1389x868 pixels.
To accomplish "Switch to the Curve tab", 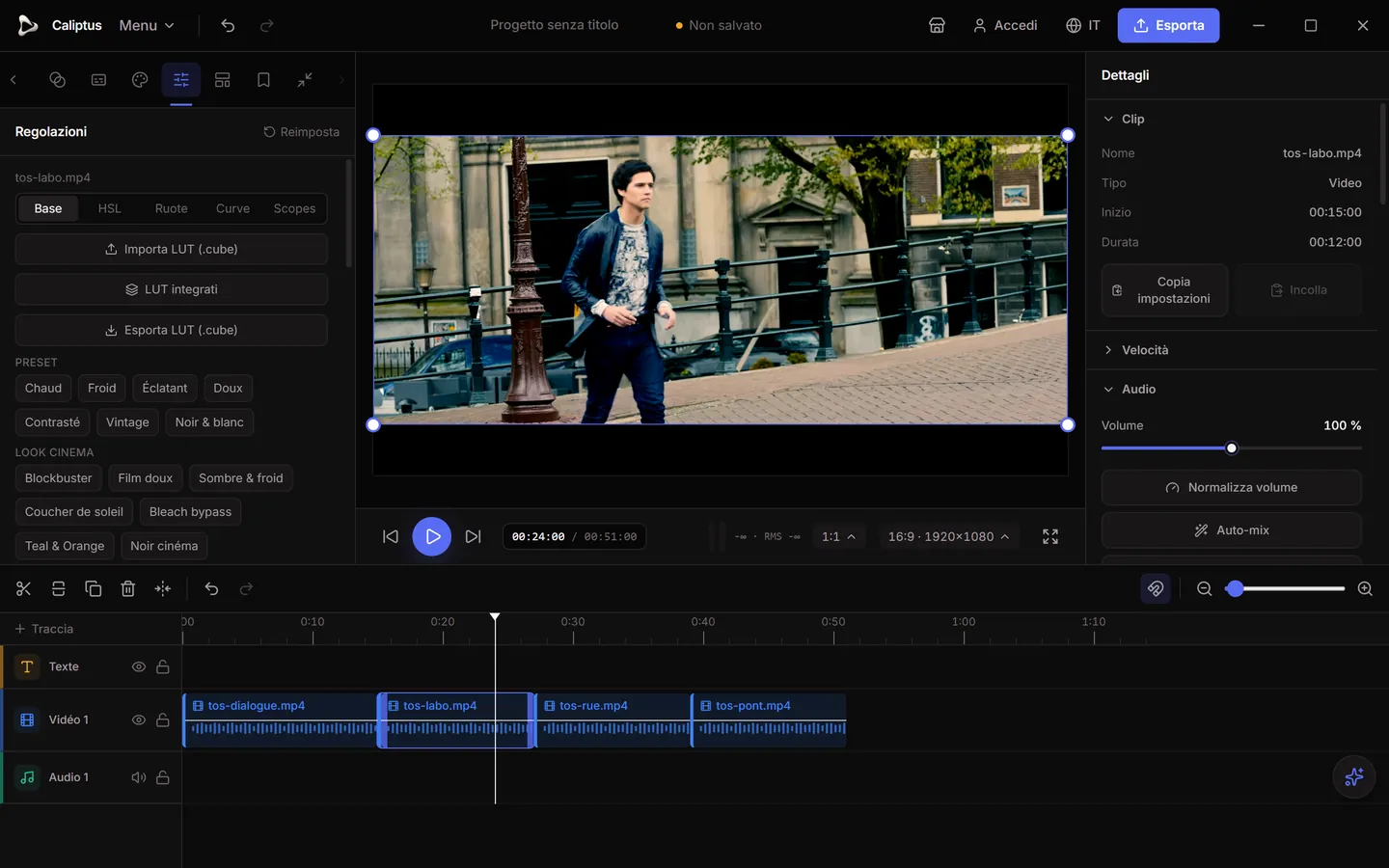I will 232,208.
